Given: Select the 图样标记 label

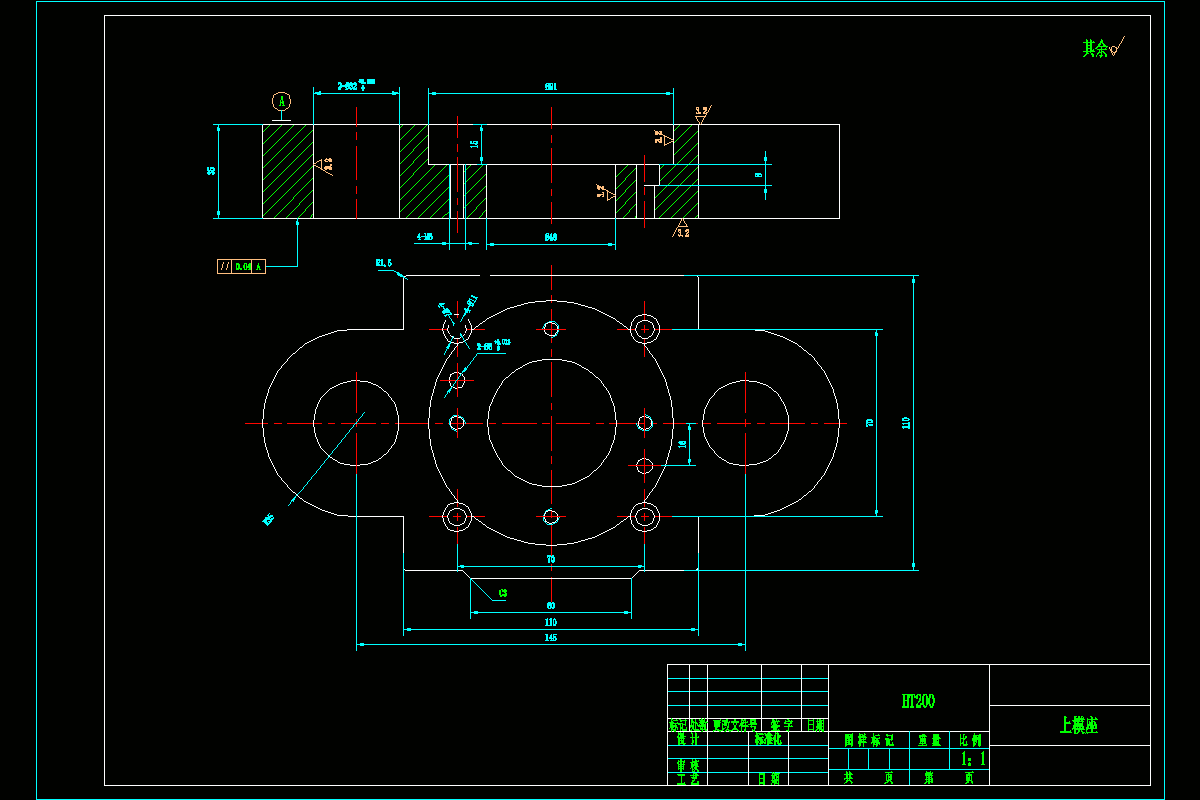Looking at the screenshot, I should tap(868, 740).
